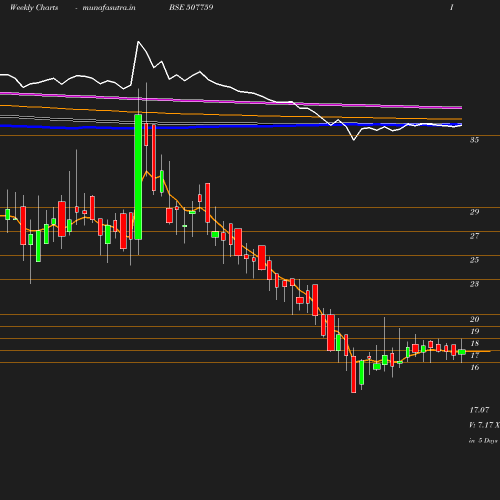
Task: Click the price label 18
Action: 474,343
